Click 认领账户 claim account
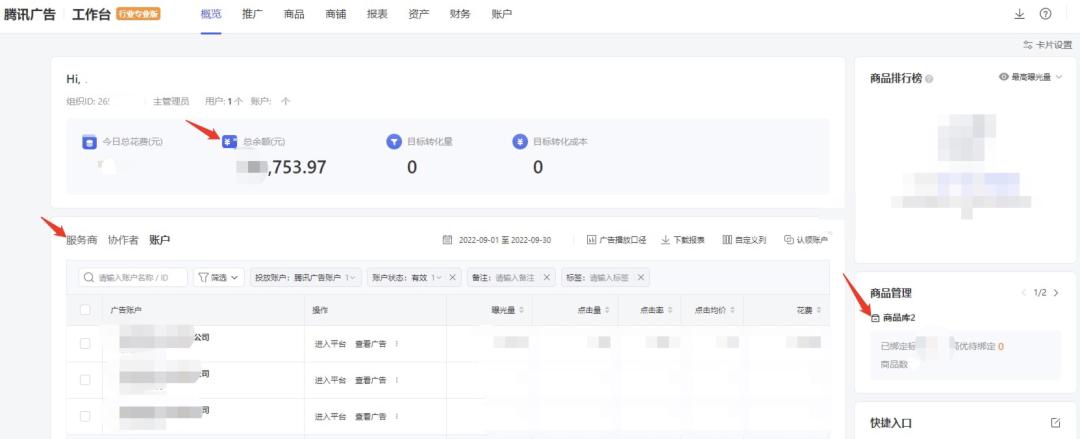This screenshot has width=1080, height=439. click(805, 240)
